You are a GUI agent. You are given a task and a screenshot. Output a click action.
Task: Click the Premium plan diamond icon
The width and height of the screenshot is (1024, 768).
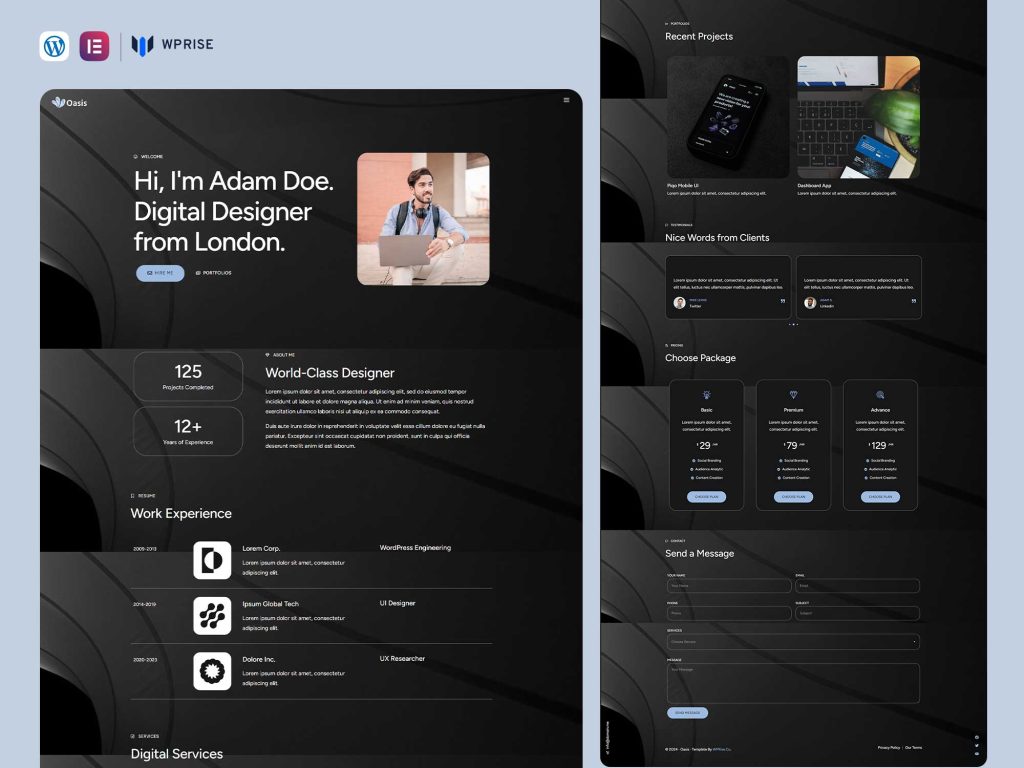pyautogui.click(x=793, y=395)
